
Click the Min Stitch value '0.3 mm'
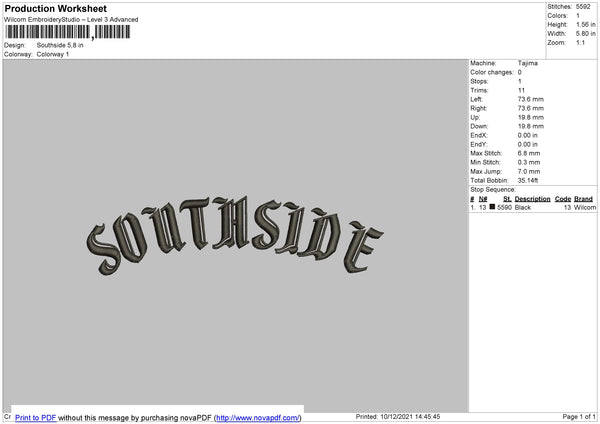pos(529,162)
